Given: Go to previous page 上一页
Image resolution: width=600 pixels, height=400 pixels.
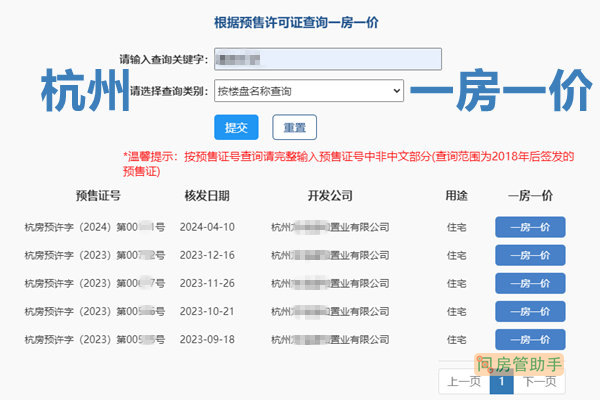Looking at the screenshot, I should tap(464, 381).
